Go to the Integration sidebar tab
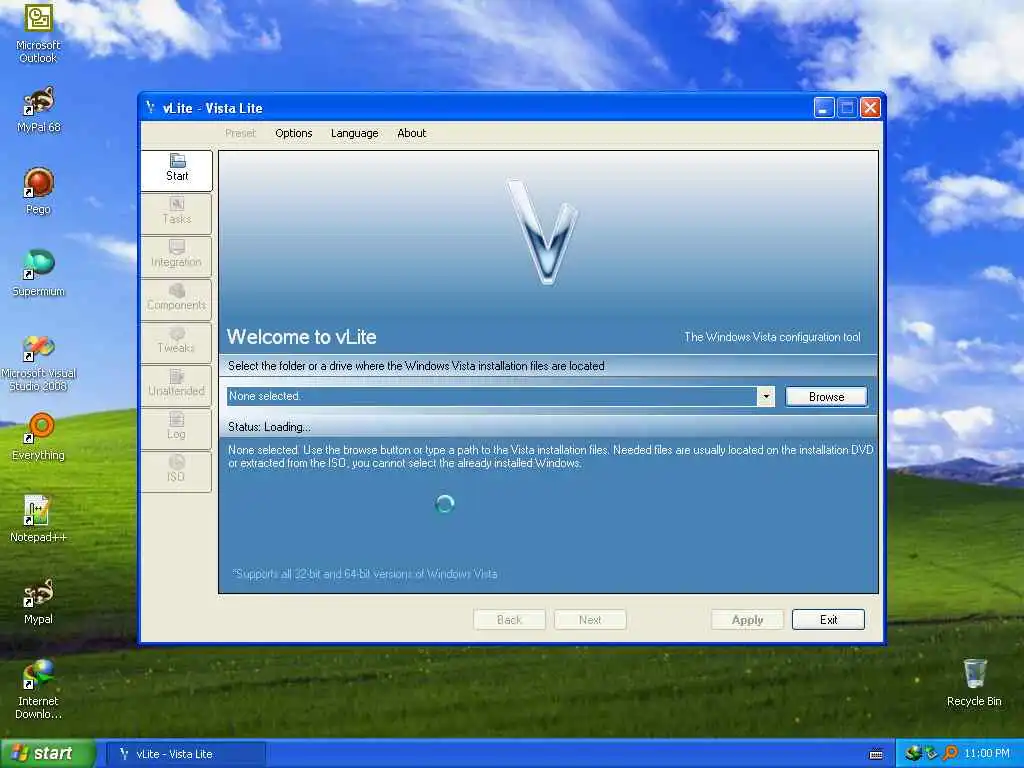Viewport: 1024px width, 768px height. 176,257
